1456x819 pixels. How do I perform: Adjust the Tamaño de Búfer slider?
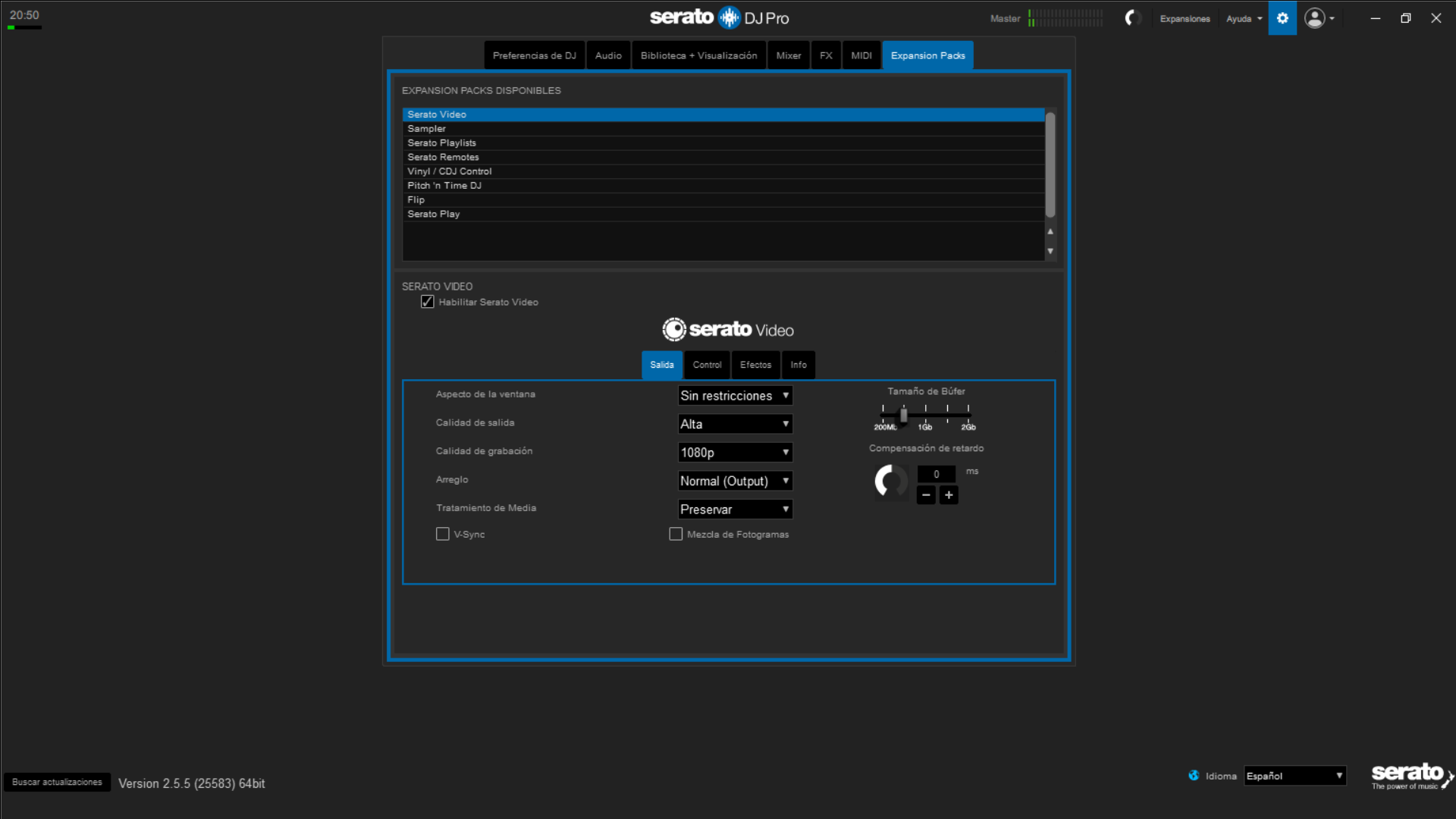(x=903, y=415)
